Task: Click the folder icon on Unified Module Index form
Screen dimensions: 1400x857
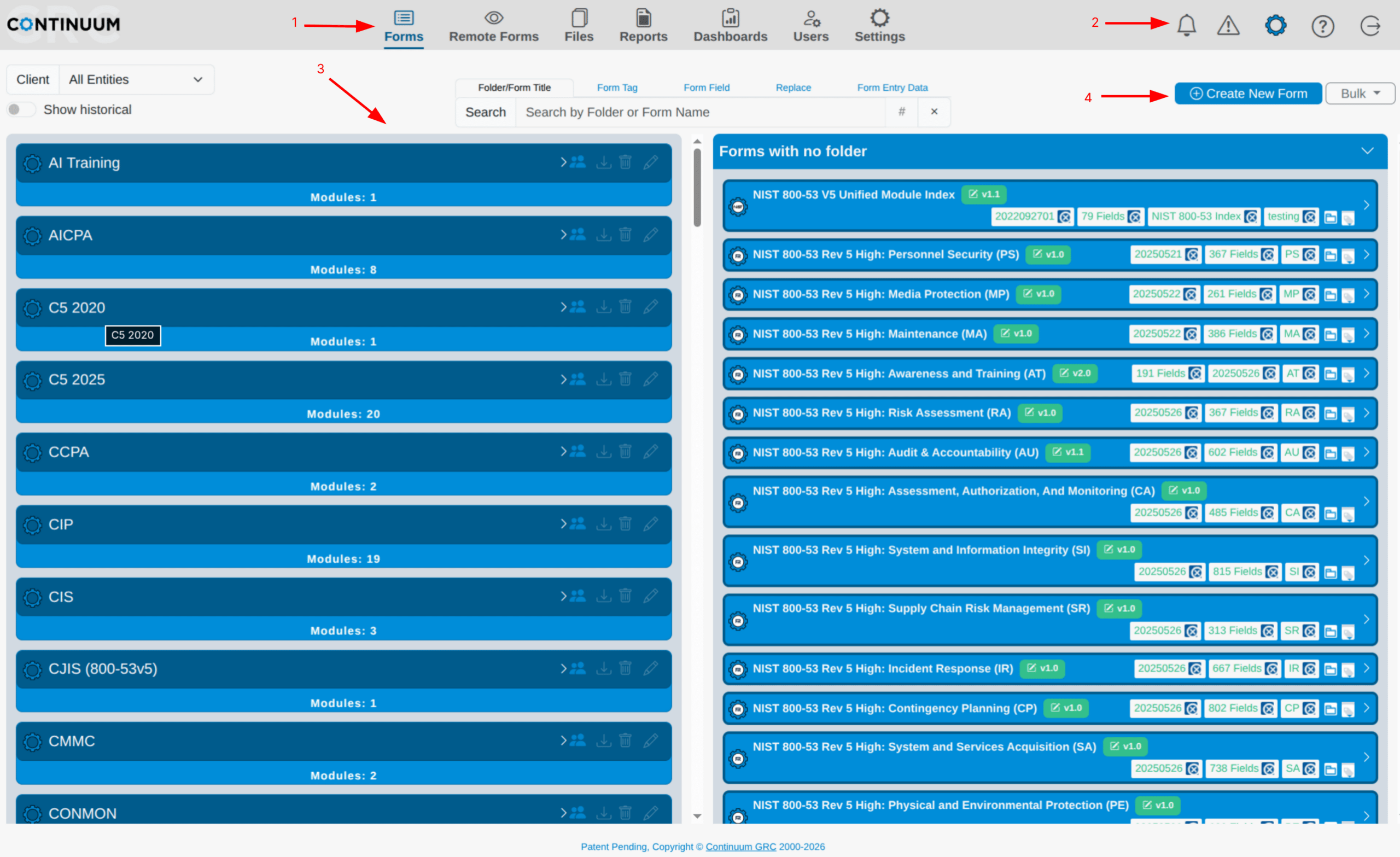Action: click(1330, 217)
